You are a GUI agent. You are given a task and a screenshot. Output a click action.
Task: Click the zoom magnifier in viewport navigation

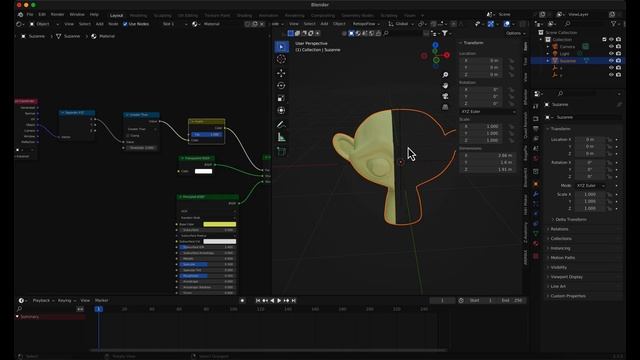click(445, 75)
